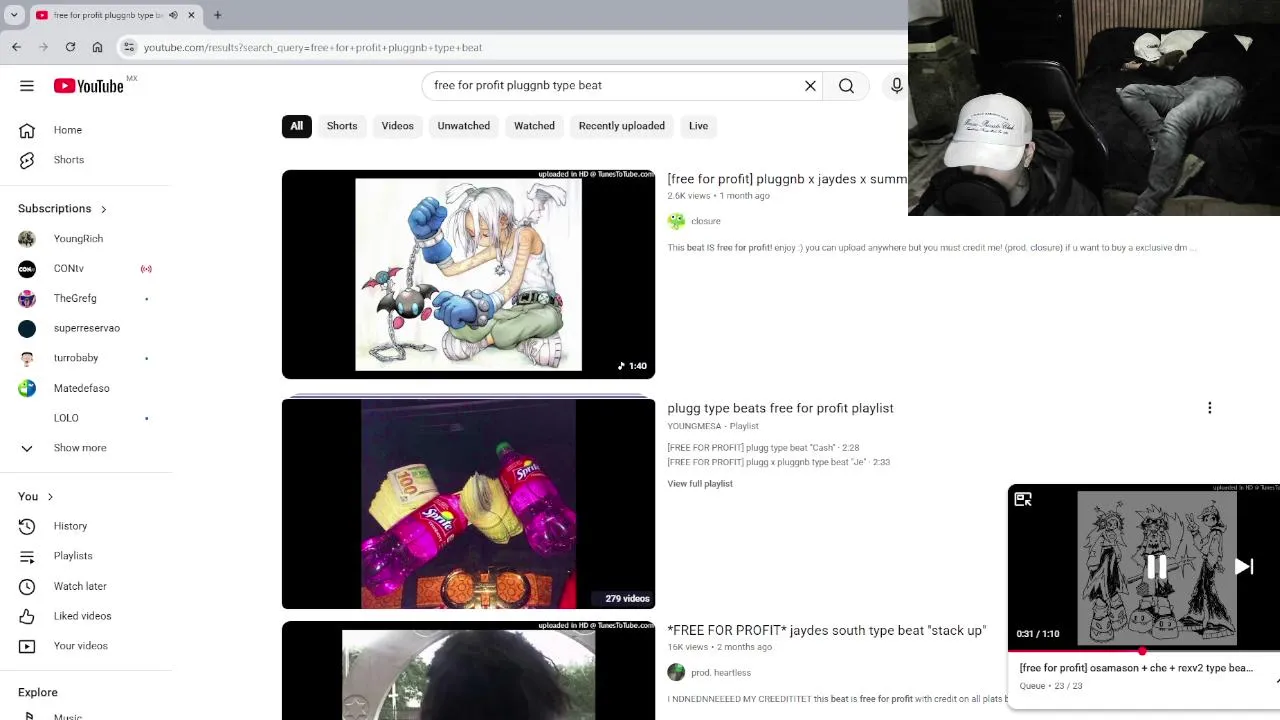This screenshot has height=720, width=1280.
Task: Seek on the miniplayer progress bar
Action: 1144,651
